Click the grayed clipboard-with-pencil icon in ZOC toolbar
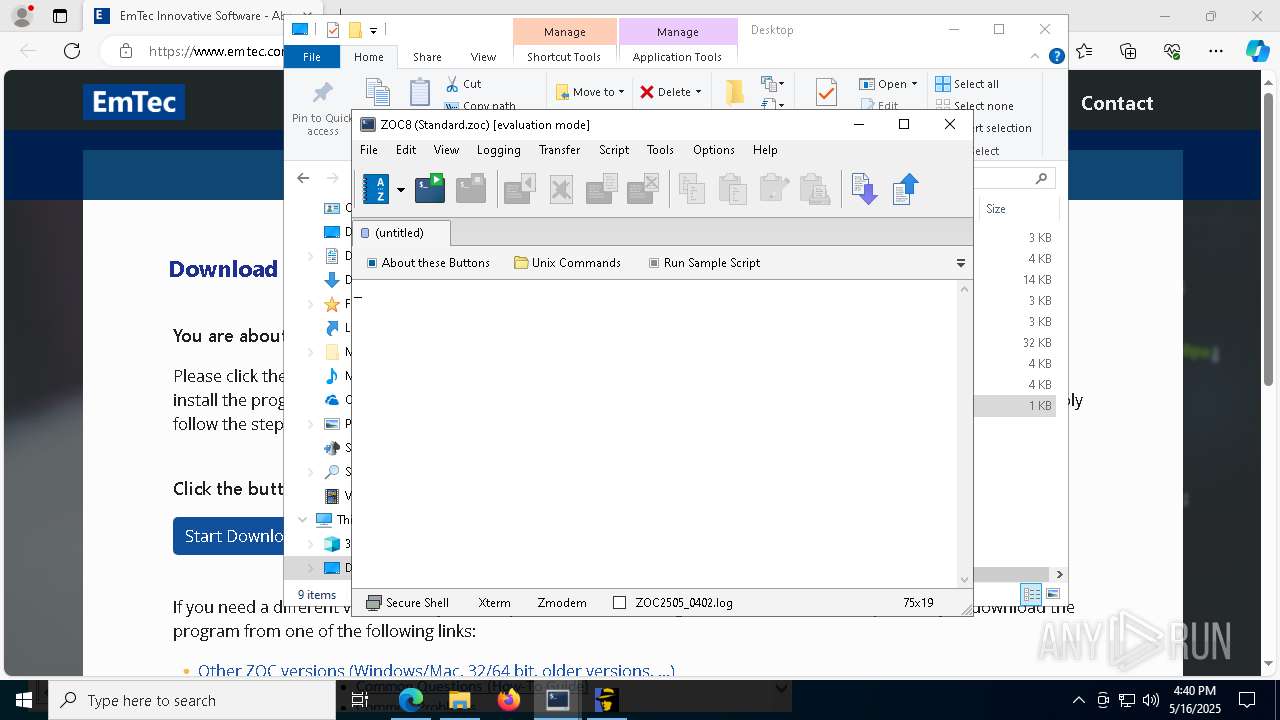The width and height of the screenshot is (1280, 720). click(x=774, y=188)
